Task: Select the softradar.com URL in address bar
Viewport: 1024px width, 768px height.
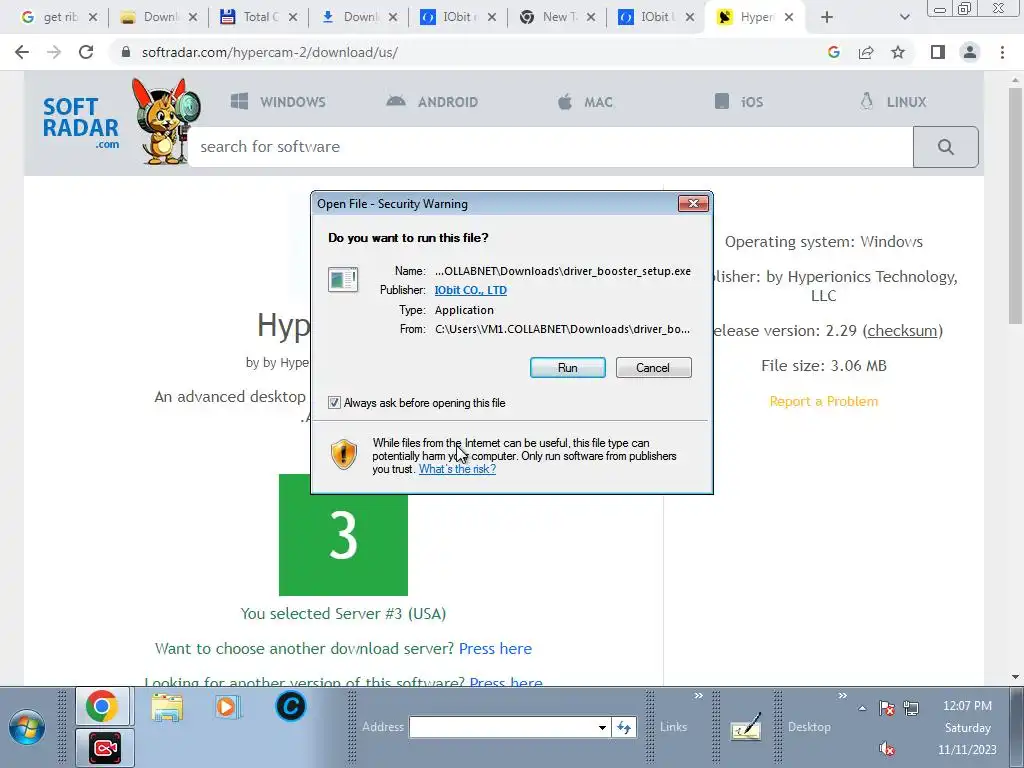Action: click(x=269, y=52)
